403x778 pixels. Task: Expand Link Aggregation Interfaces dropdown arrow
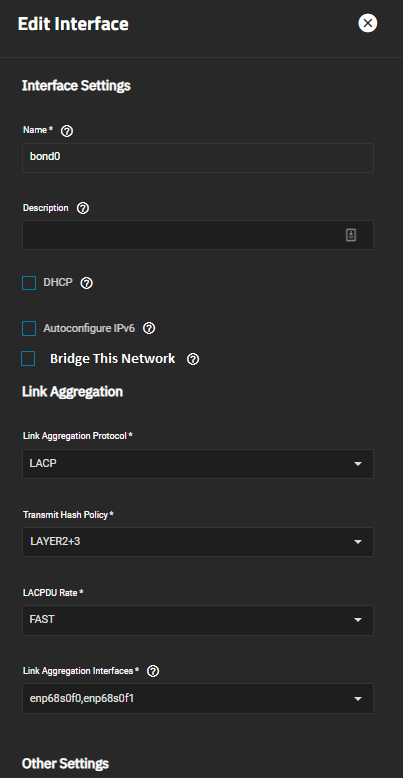coord(358,699)
